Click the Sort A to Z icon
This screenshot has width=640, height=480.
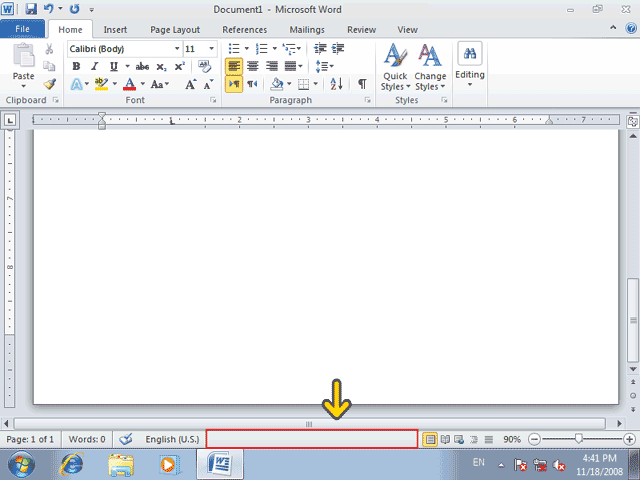tap(336, 84)
